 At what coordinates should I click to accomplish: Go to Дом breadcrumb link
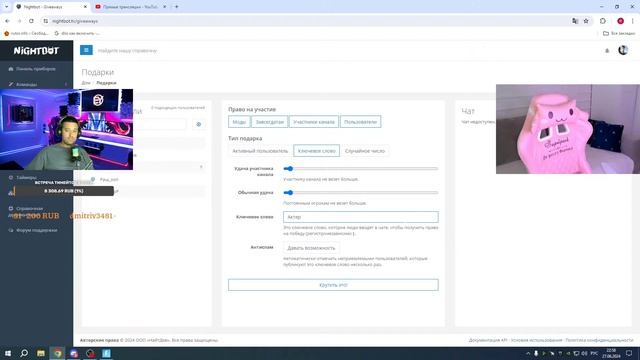(x=86, y=83)
